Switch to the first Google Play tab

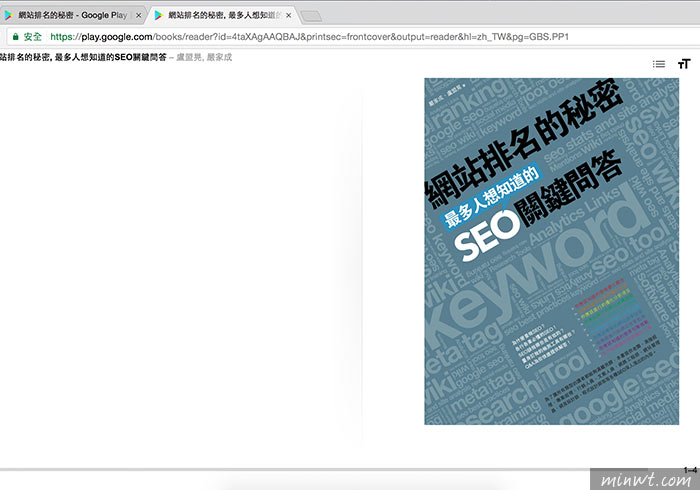(x=72, y=15)
